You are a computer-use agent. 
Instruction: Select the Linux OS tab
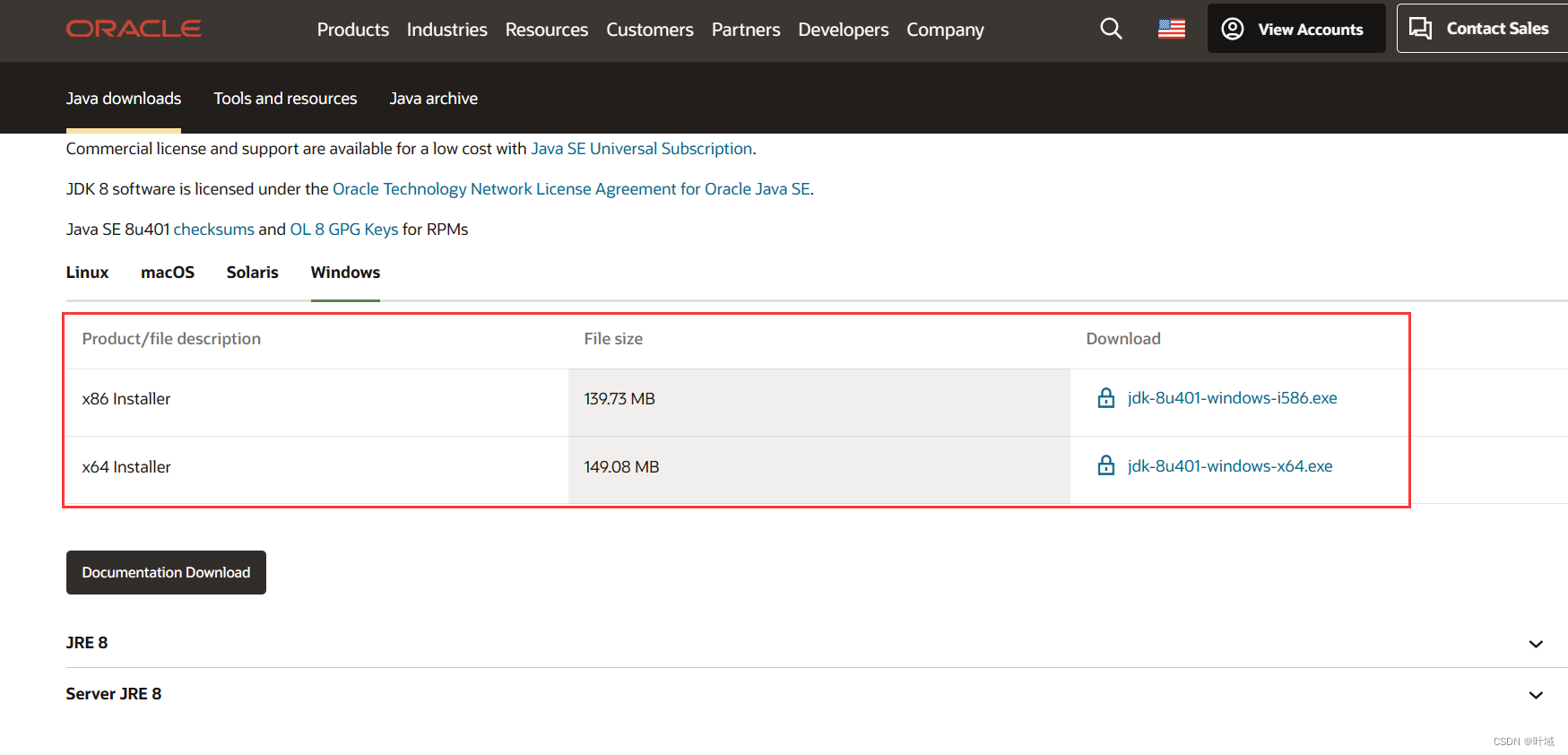click(x=87, y=273)
